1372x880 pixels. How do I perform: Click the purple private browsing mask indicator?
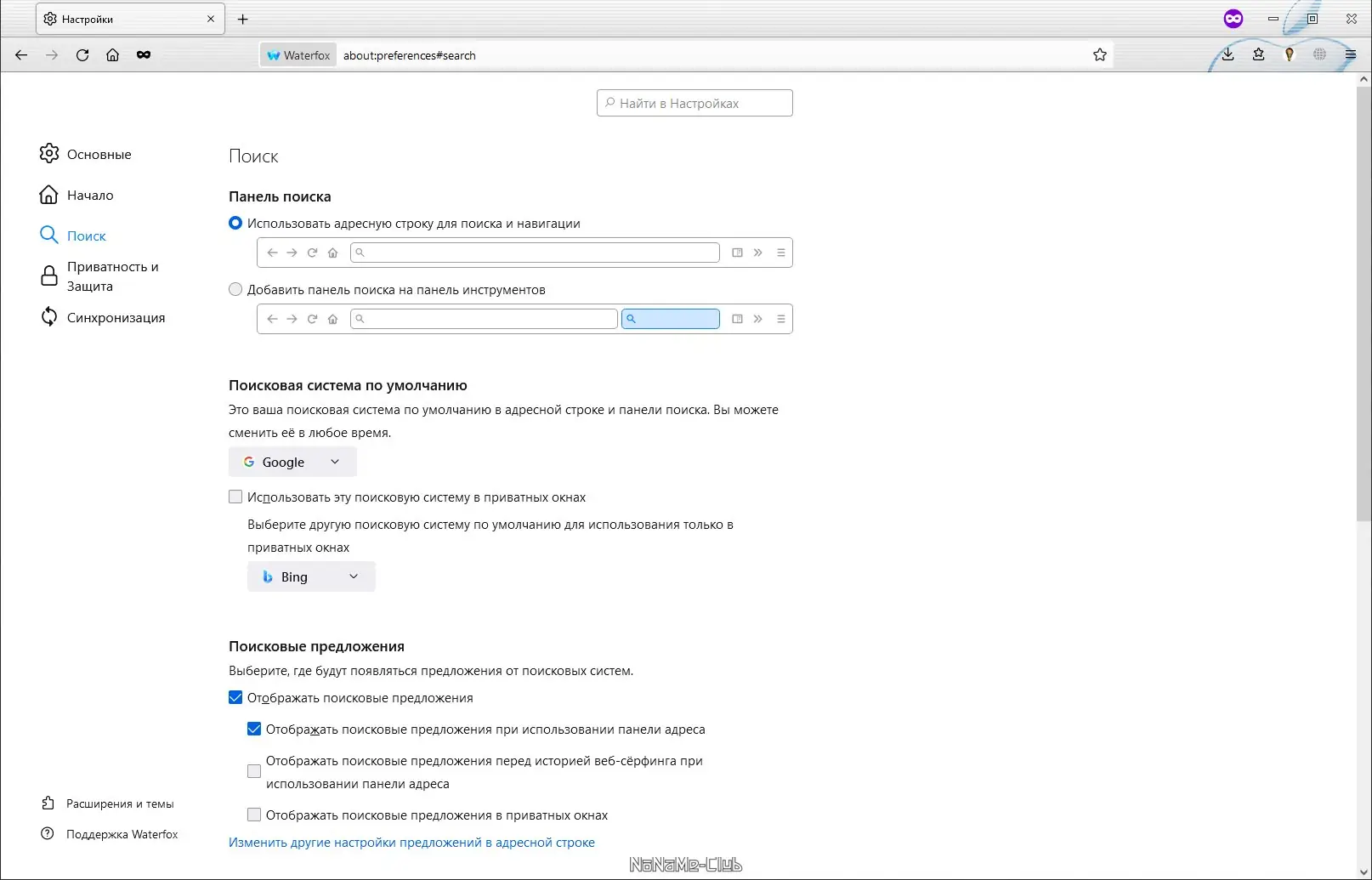click(1233, 19)
